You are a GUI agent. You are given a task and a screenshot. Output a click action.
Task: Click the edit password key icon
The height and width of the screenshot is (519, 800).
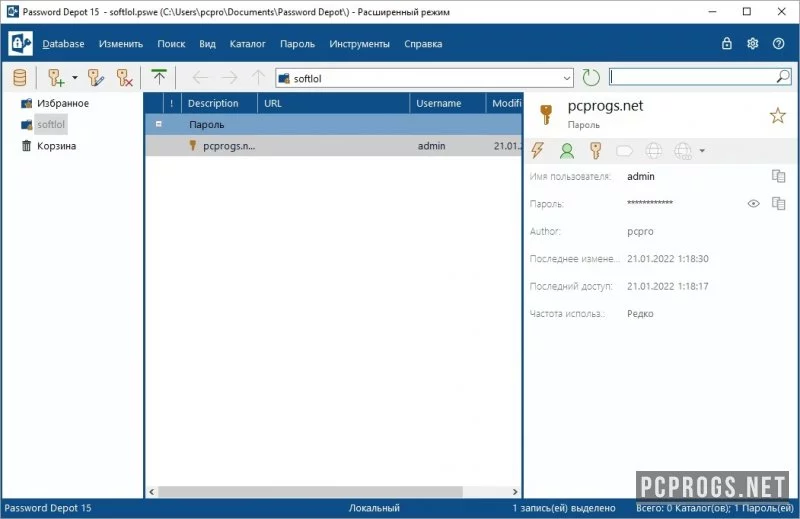coord(95,78)
